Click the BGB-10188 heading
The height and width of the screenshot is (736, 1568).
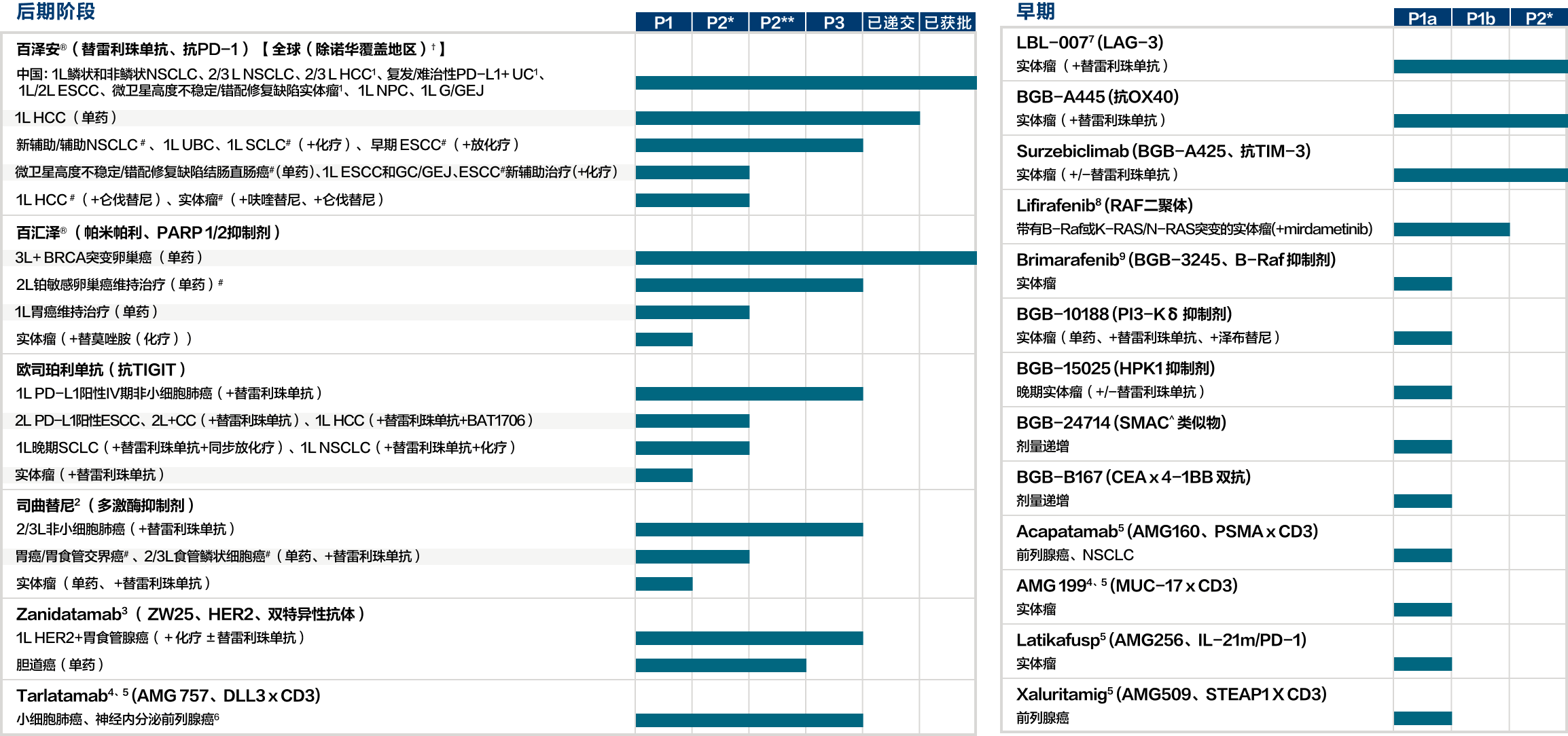[1124, 314]
